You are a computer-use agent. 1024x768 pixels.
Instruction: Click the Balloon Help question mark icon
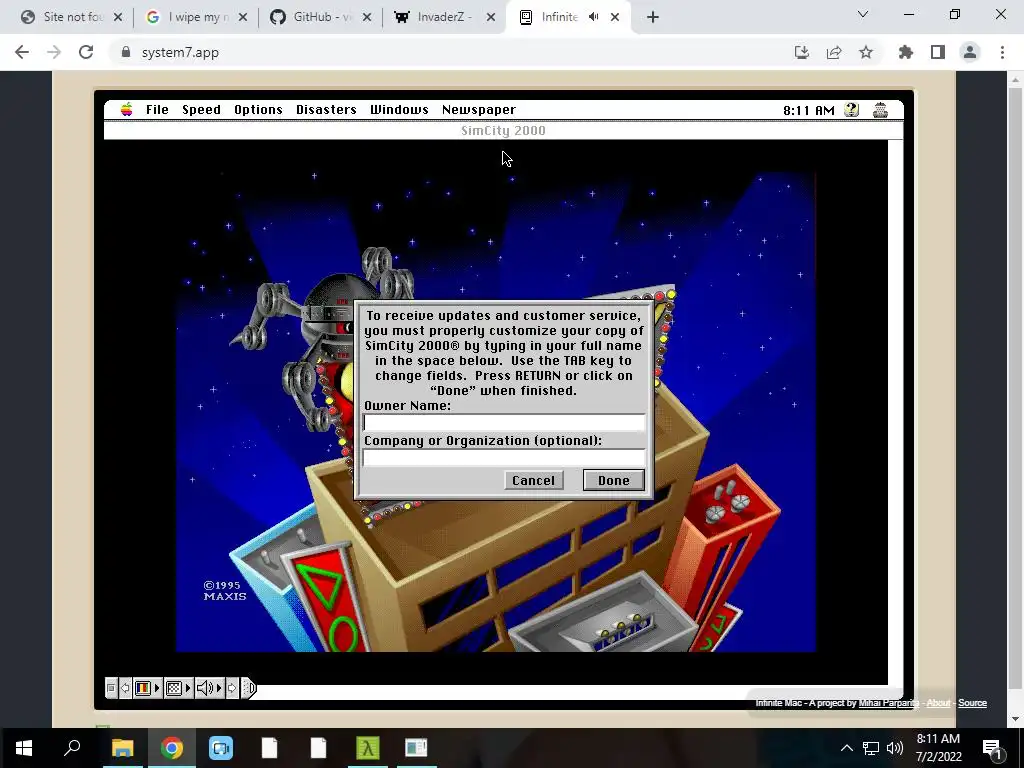tap(852, 110)
